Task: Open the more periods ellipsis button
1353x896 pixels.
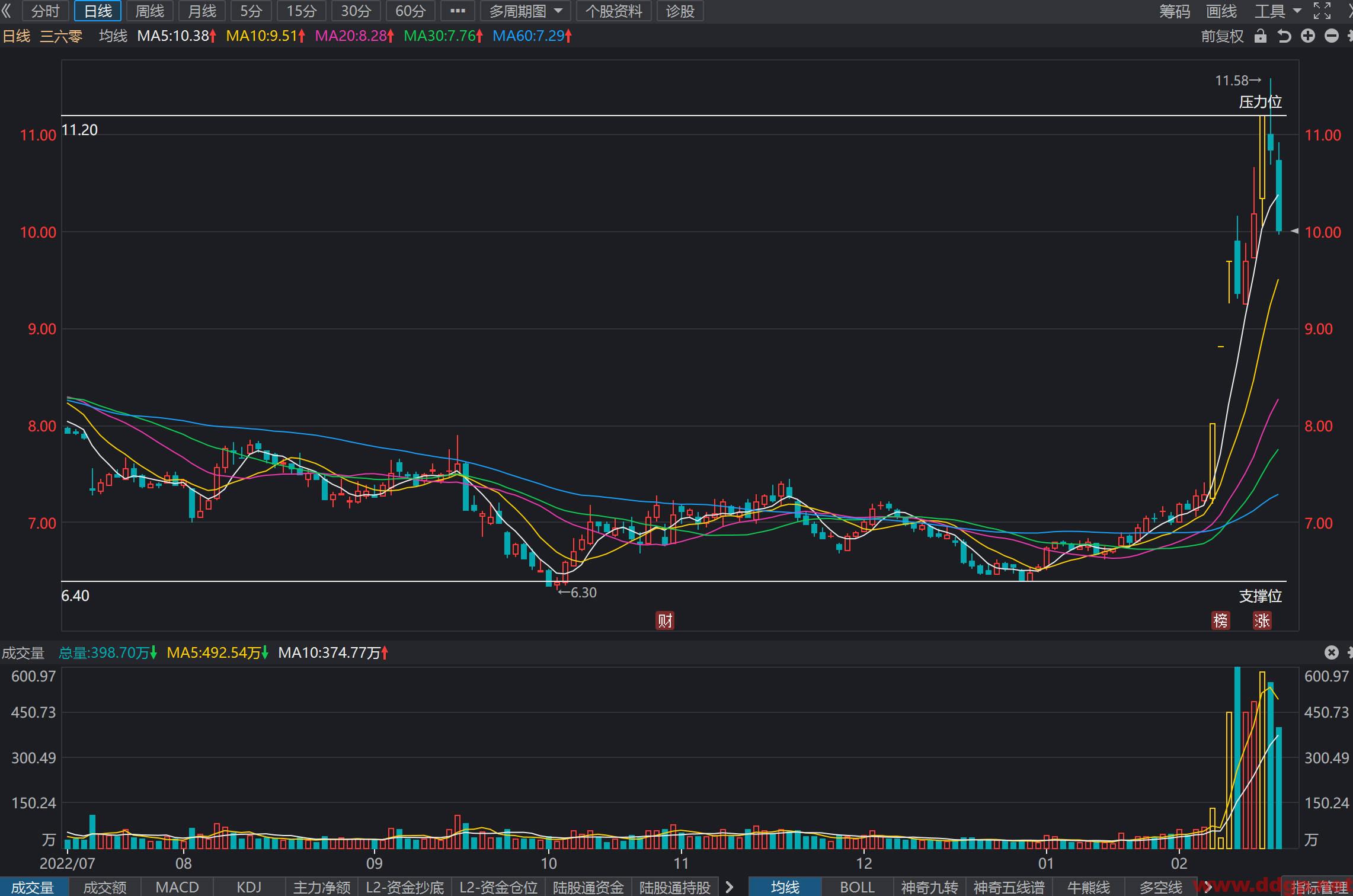Action: 458,11
